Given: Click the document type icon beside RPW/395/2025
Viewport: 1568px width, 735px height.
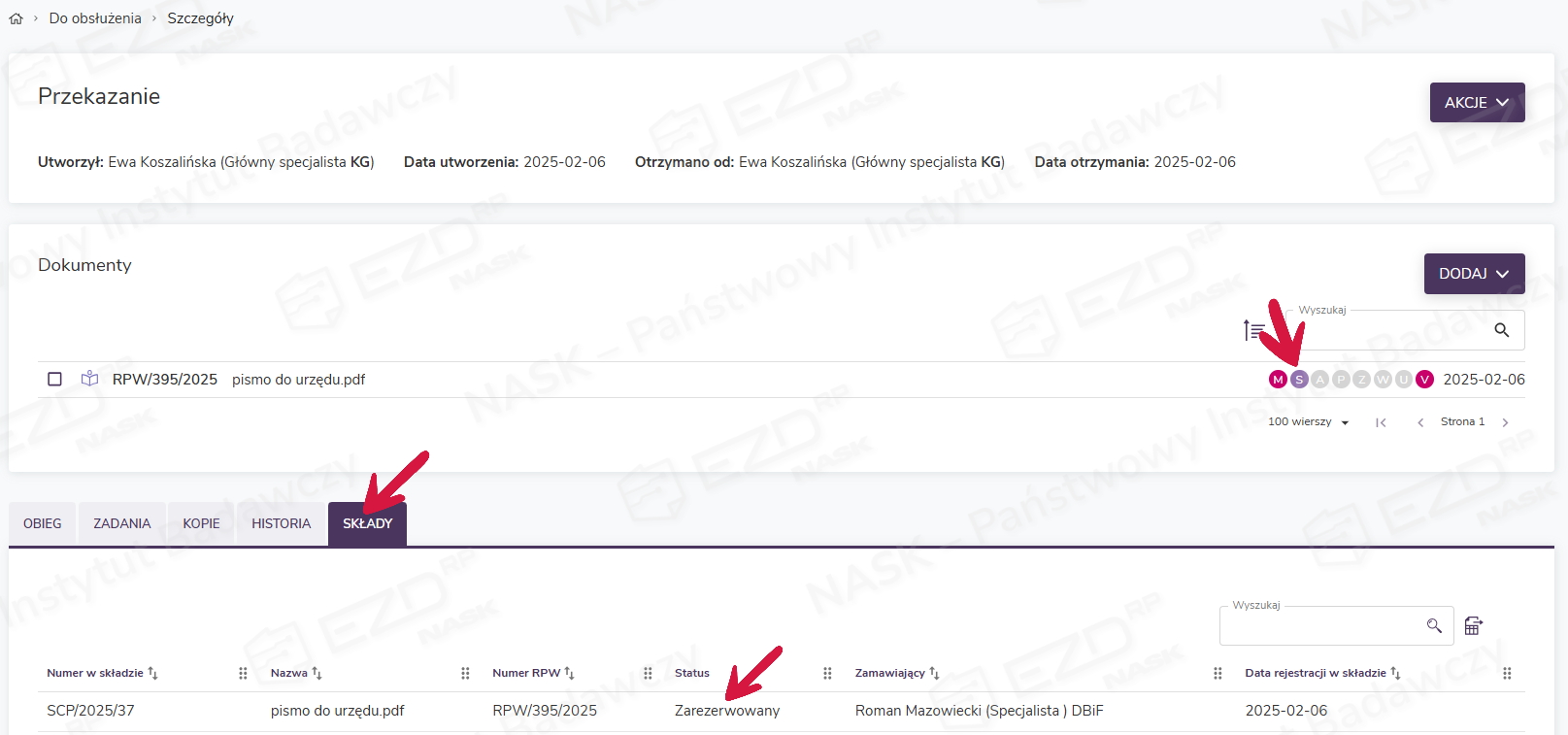Looking at the screenshot, I should 89,379.
